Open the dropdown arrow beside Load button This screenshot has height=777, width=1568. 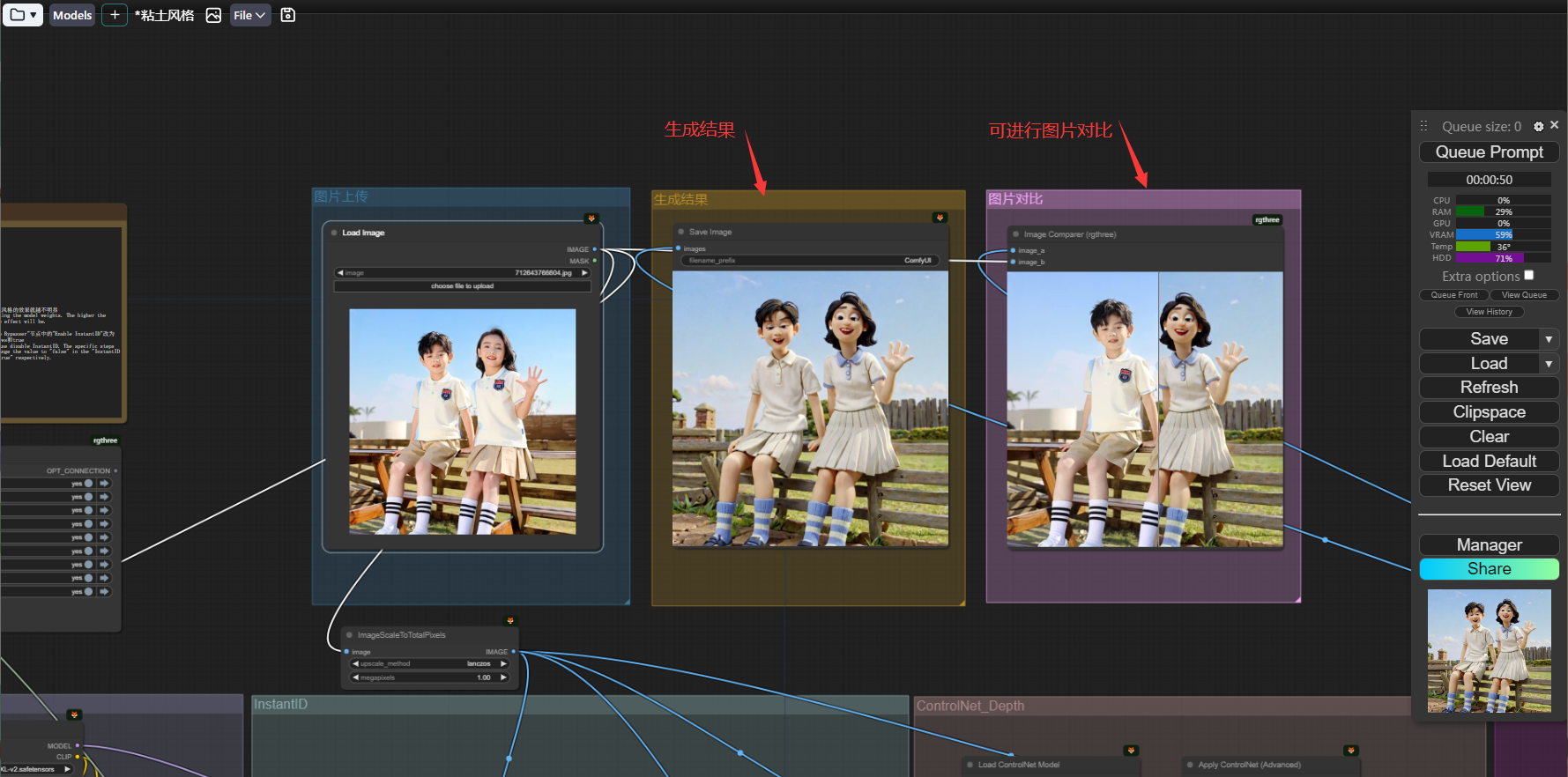(x=1549, y=364)
